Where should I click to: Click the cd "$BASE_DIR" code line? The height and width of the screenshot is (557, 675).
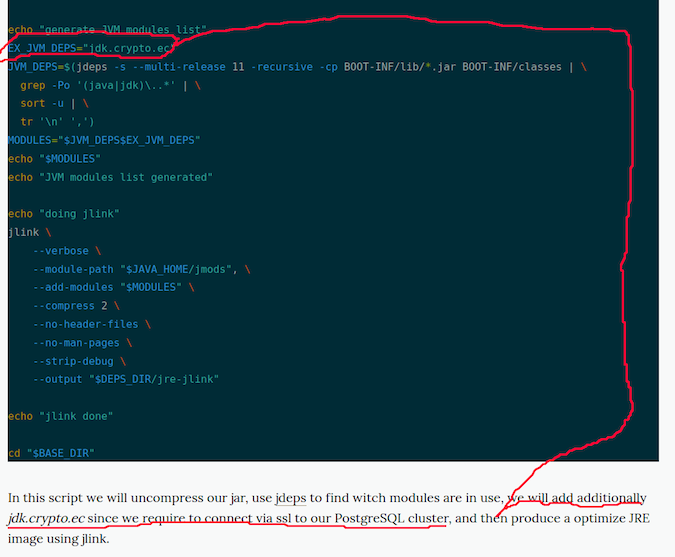(51, 454)
